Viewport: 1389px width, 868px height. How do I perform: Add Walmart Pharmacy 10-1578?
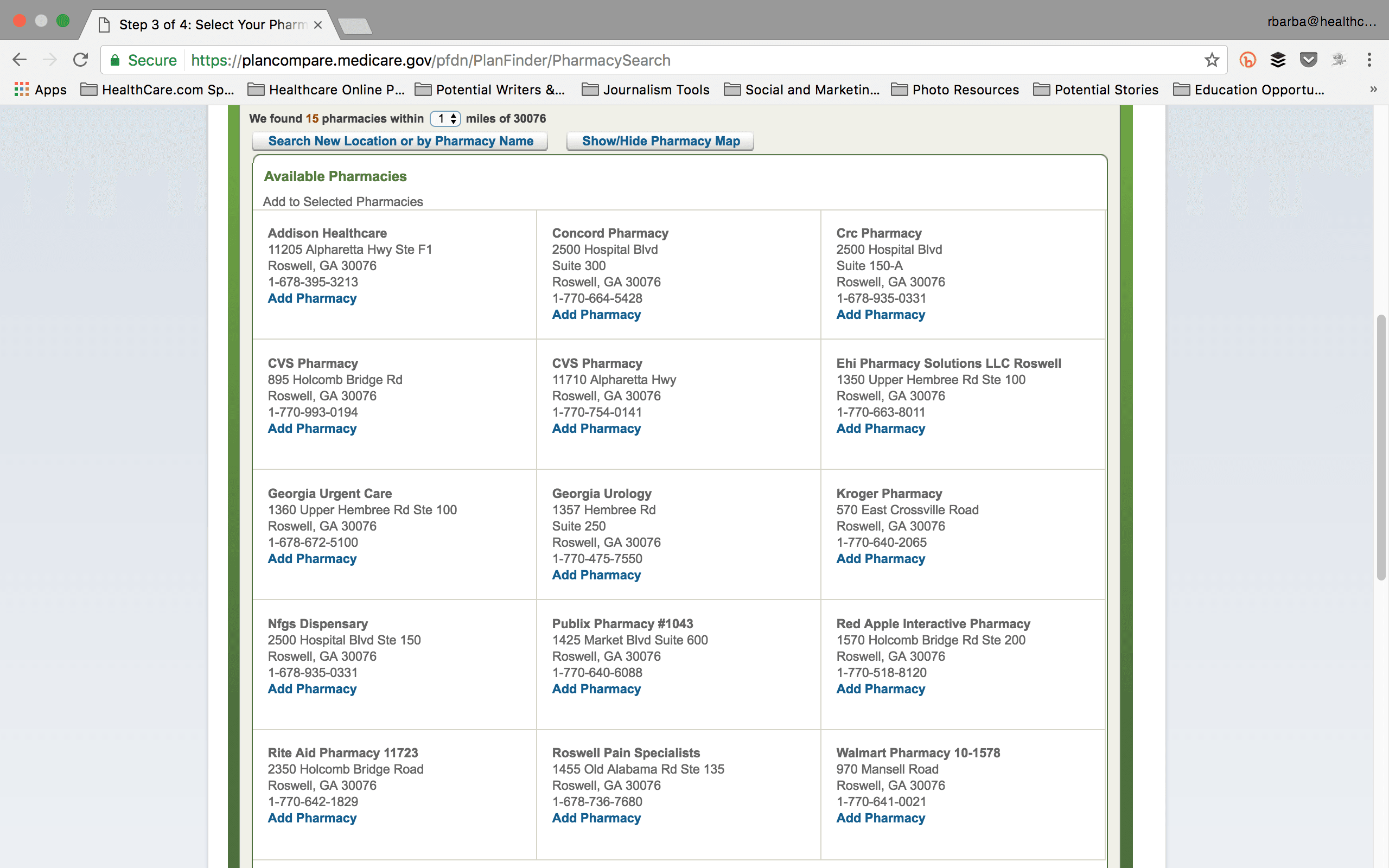pos(881,818)
